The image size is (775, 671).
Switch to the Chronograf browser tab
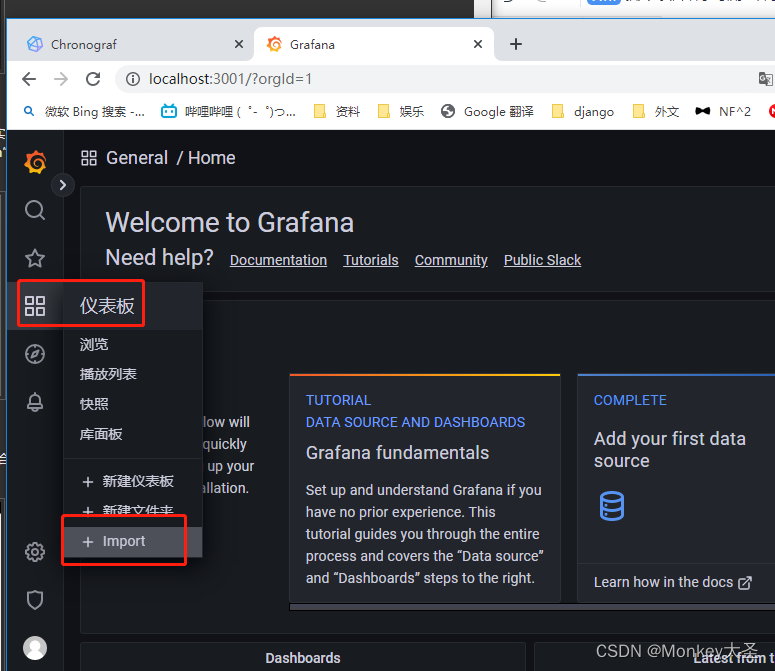[x=130, y=44]
